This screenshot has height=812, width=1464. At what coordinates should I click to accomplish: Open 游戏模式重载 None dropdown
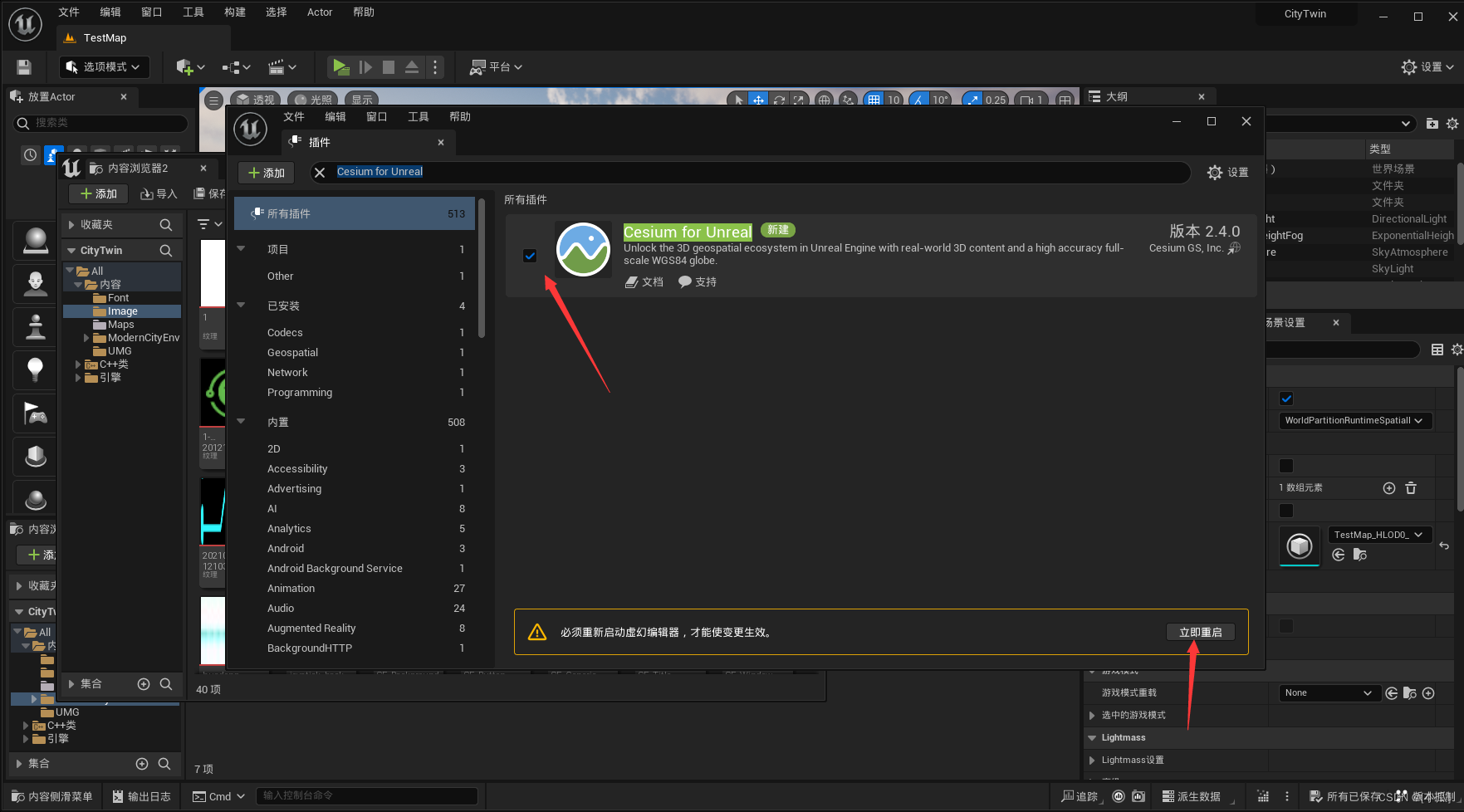coord(1329,693)
